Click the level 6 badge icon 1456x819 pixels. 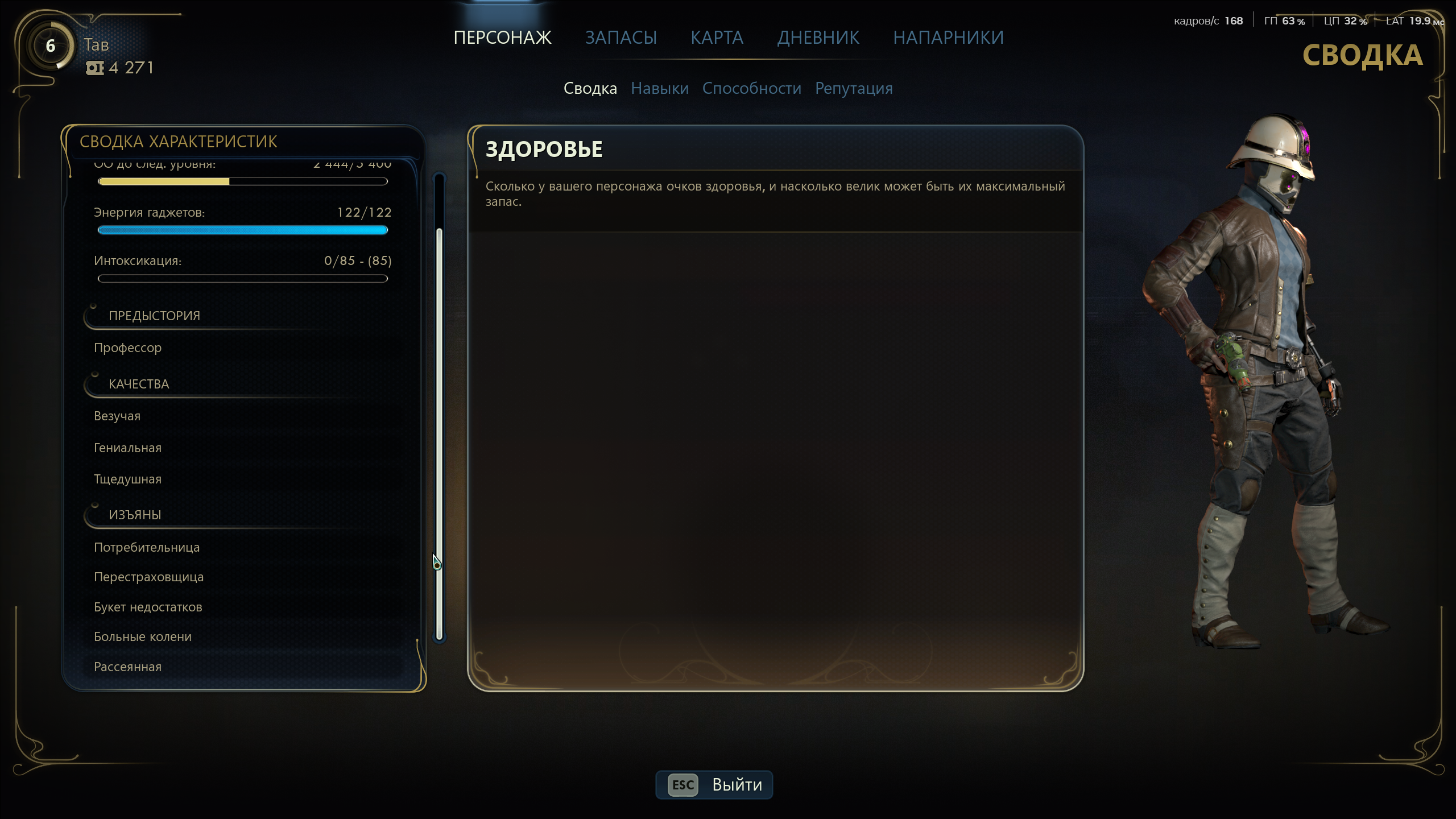click(x=51, y=45)
